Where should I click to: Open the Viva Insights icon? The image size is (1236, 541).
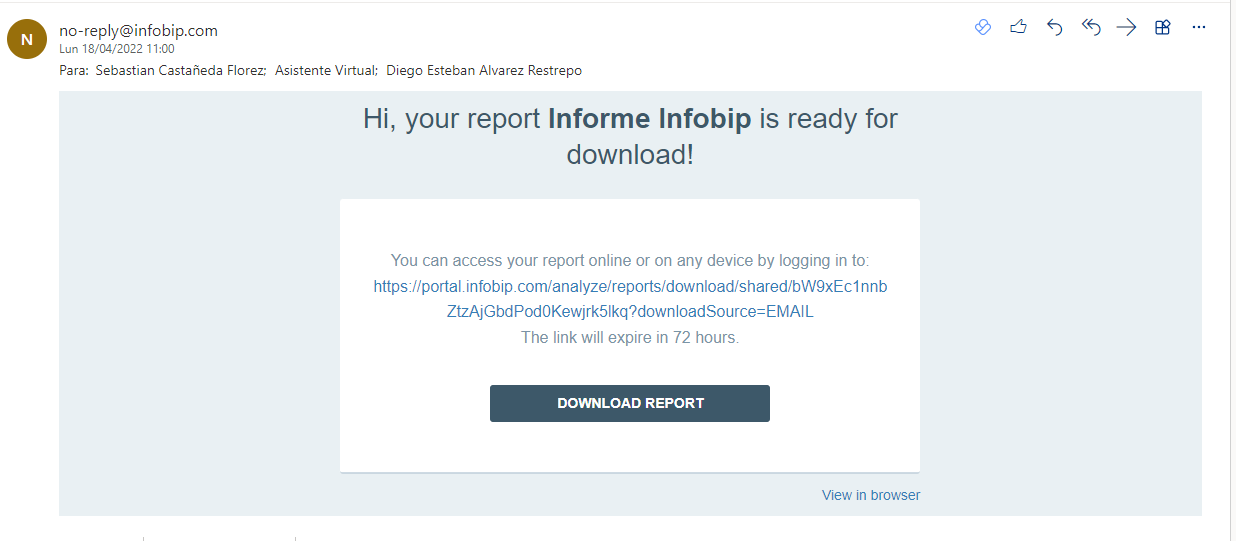coord(983,28)
